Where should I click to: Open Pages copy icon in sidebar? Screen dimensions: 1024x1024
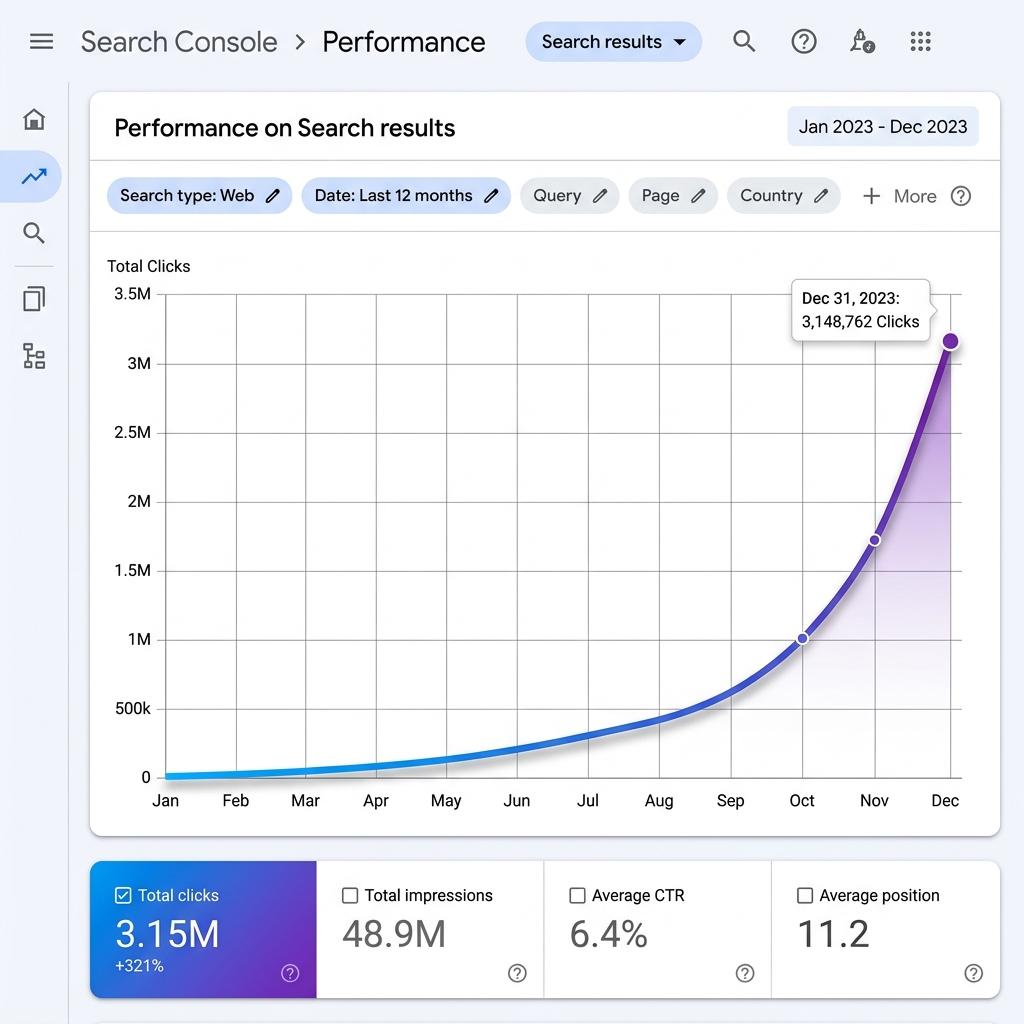[34, 299]
